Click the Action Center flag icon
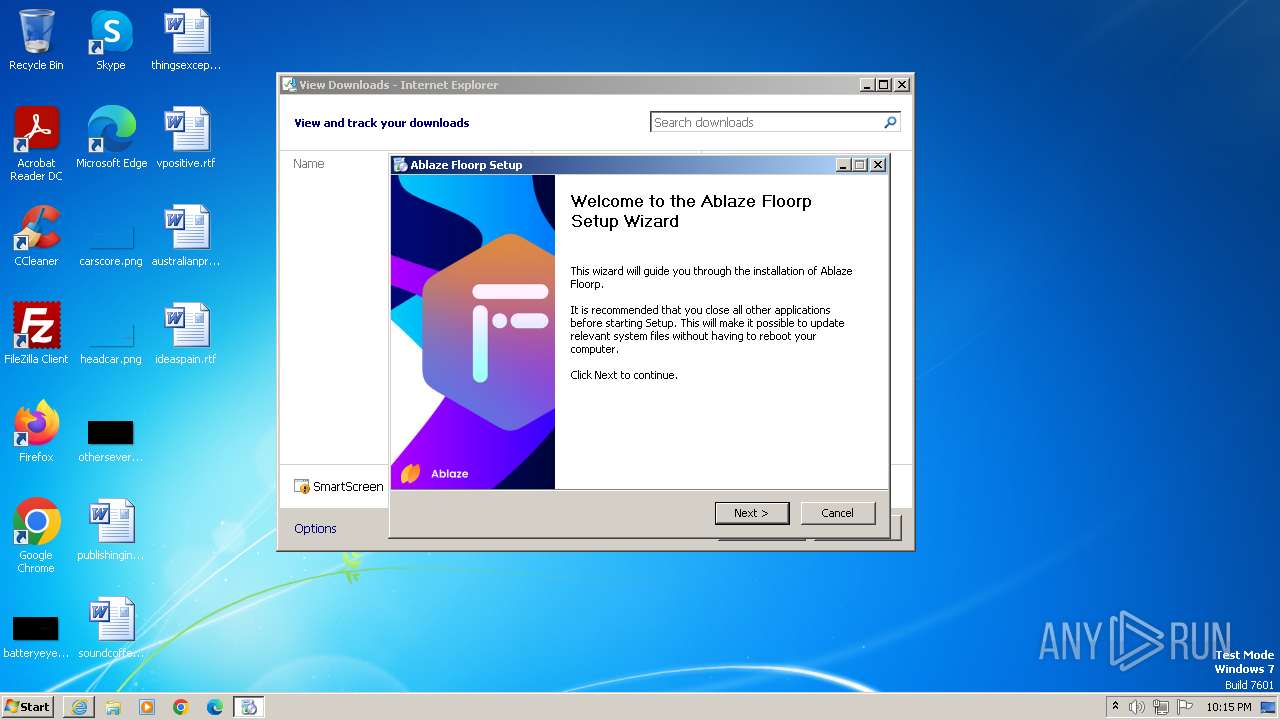 1185,707
